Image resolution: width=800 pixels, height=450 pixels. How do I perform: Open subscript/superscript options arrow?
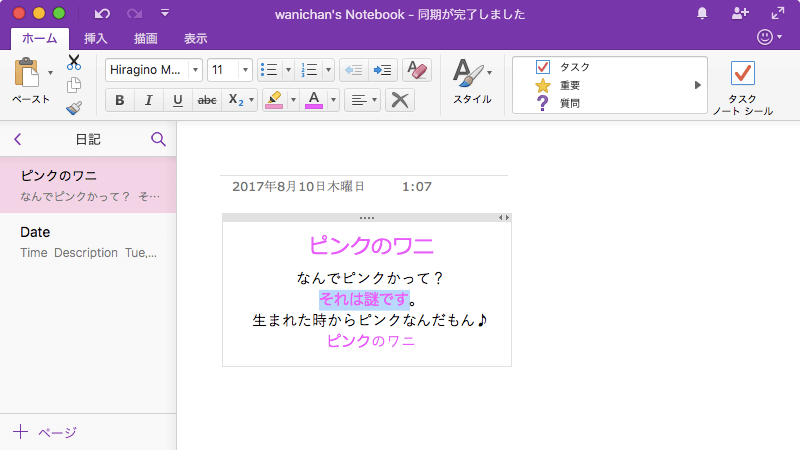[x=252, y=100]
